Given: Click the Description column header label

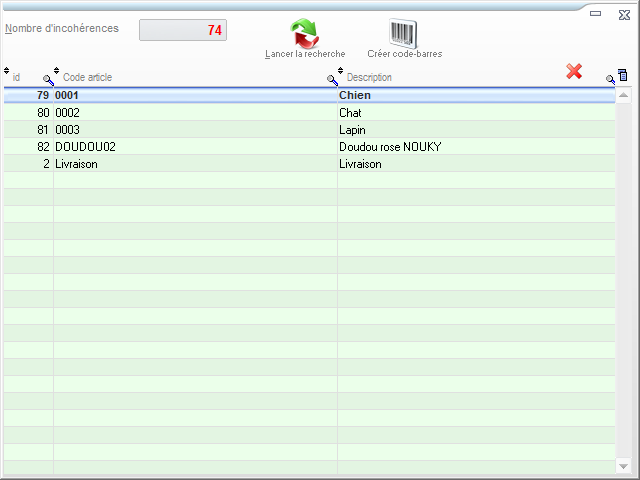Looking at the screenshot, I should point(369,78).
